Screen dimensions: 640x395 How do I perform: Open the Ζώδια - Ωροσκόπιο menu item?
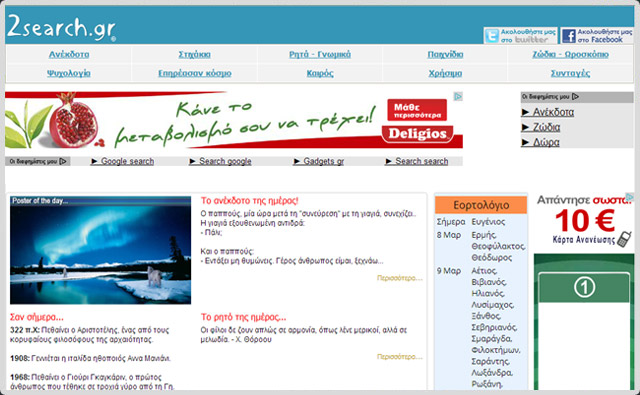pos(570,54)
